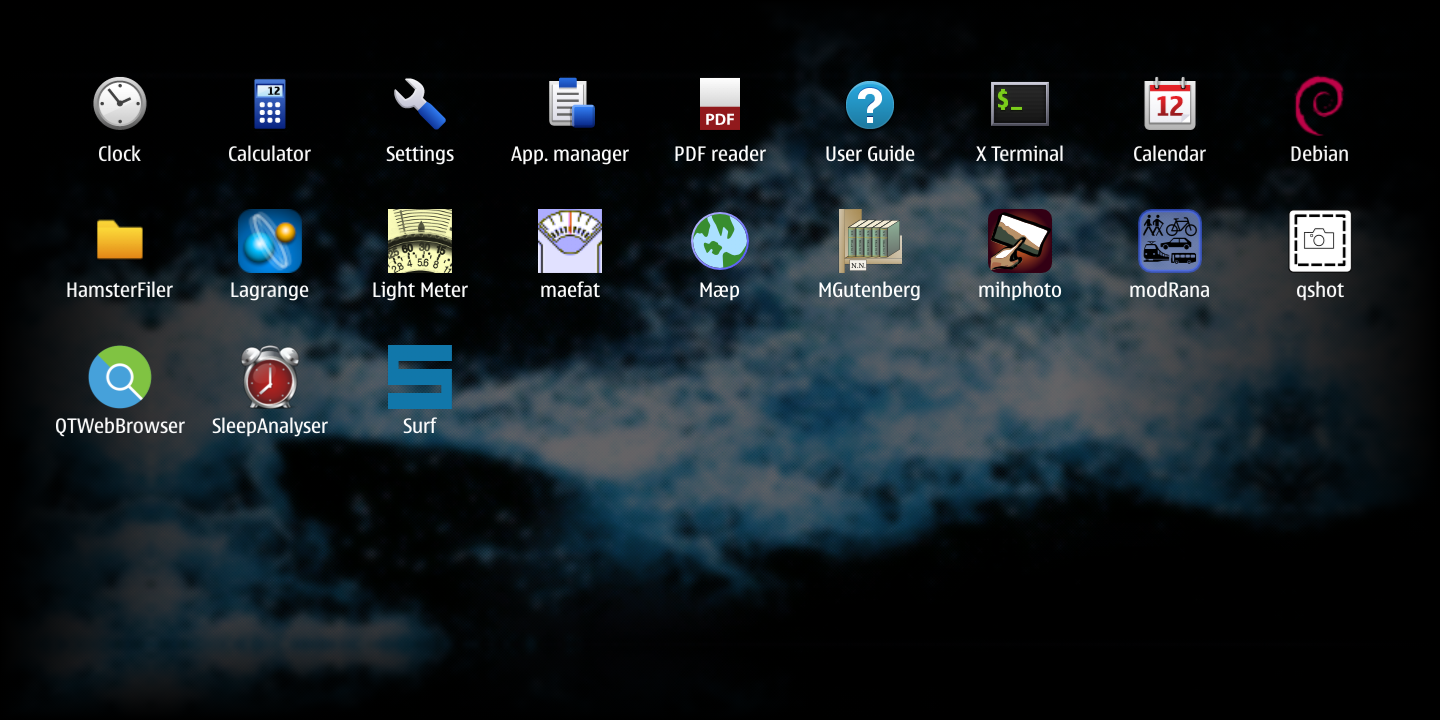Launch the Calculator application
This screenshot has height=720, width=1440.
(269, 105)
